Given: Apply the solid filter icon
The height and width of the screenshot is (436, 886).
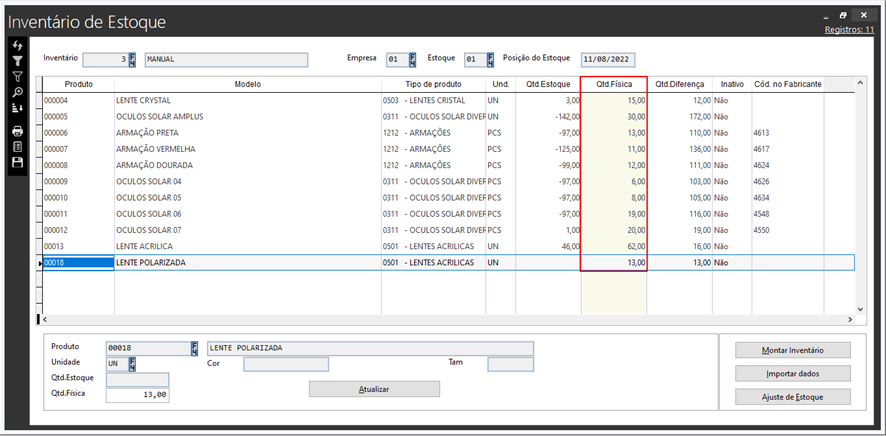Looking at the screenshot, I should point(17,61).
